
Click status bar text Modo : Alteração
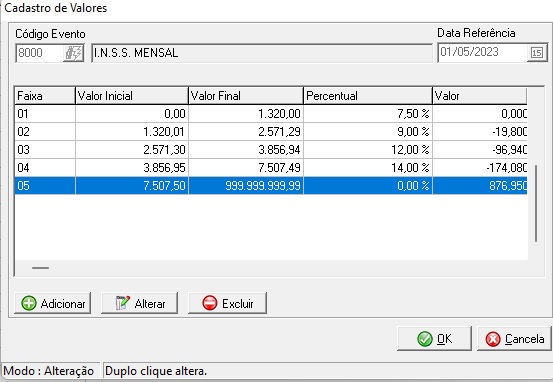coord(49,371)
